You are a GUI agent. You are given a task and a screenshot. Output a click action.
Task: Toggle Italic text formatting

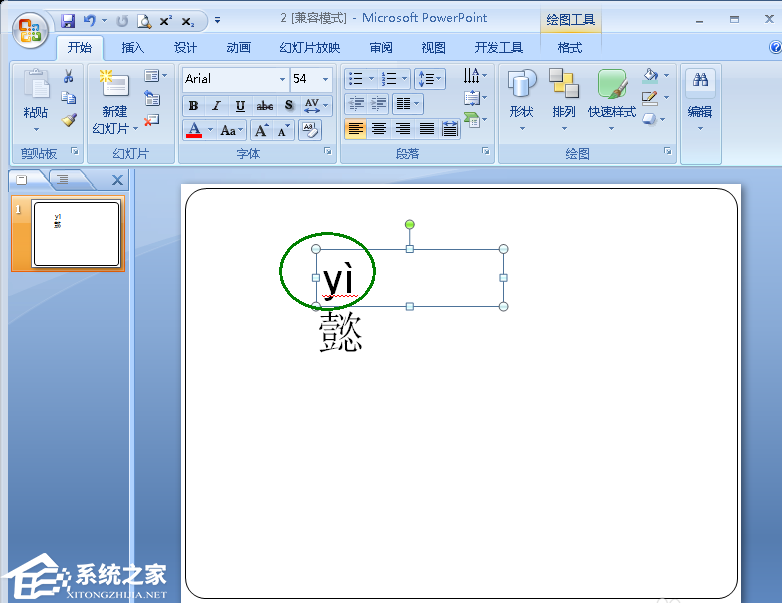(x=216, y=106)
